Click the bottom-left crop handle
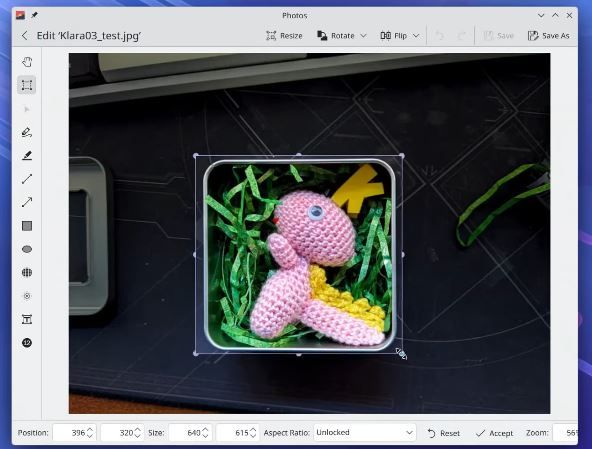592x449 pixels. click(195, 353)
